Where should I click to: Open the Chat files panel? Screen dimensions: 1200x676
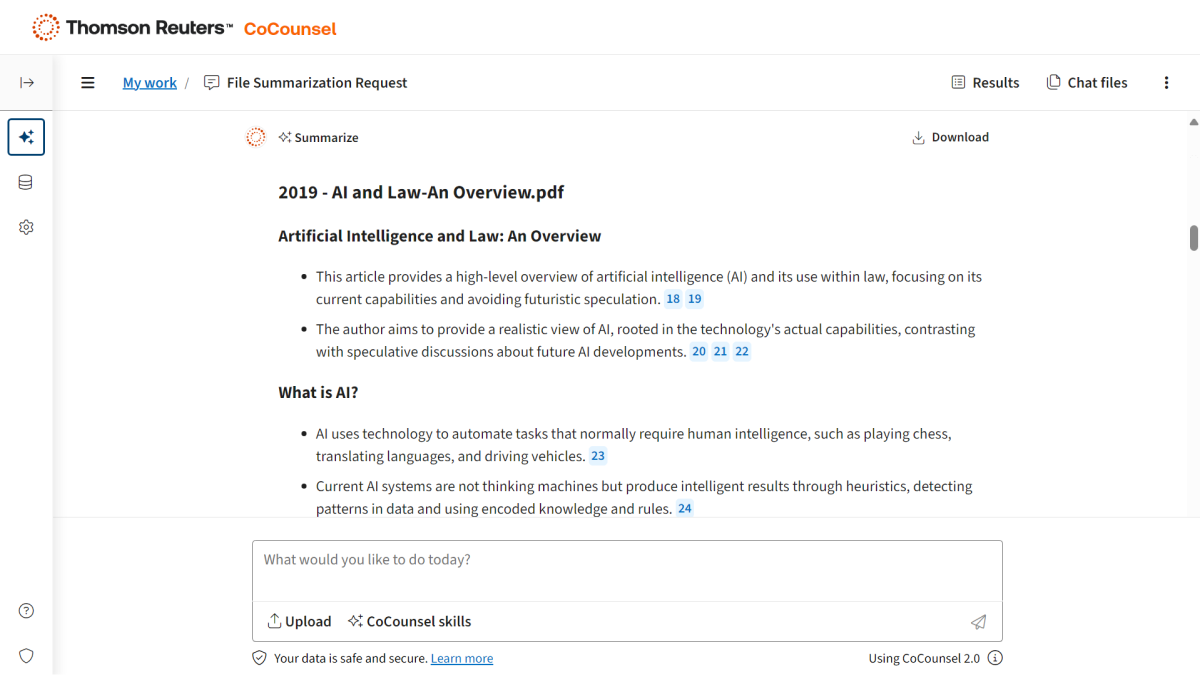pyautogui.click(x=1086, y=83)
